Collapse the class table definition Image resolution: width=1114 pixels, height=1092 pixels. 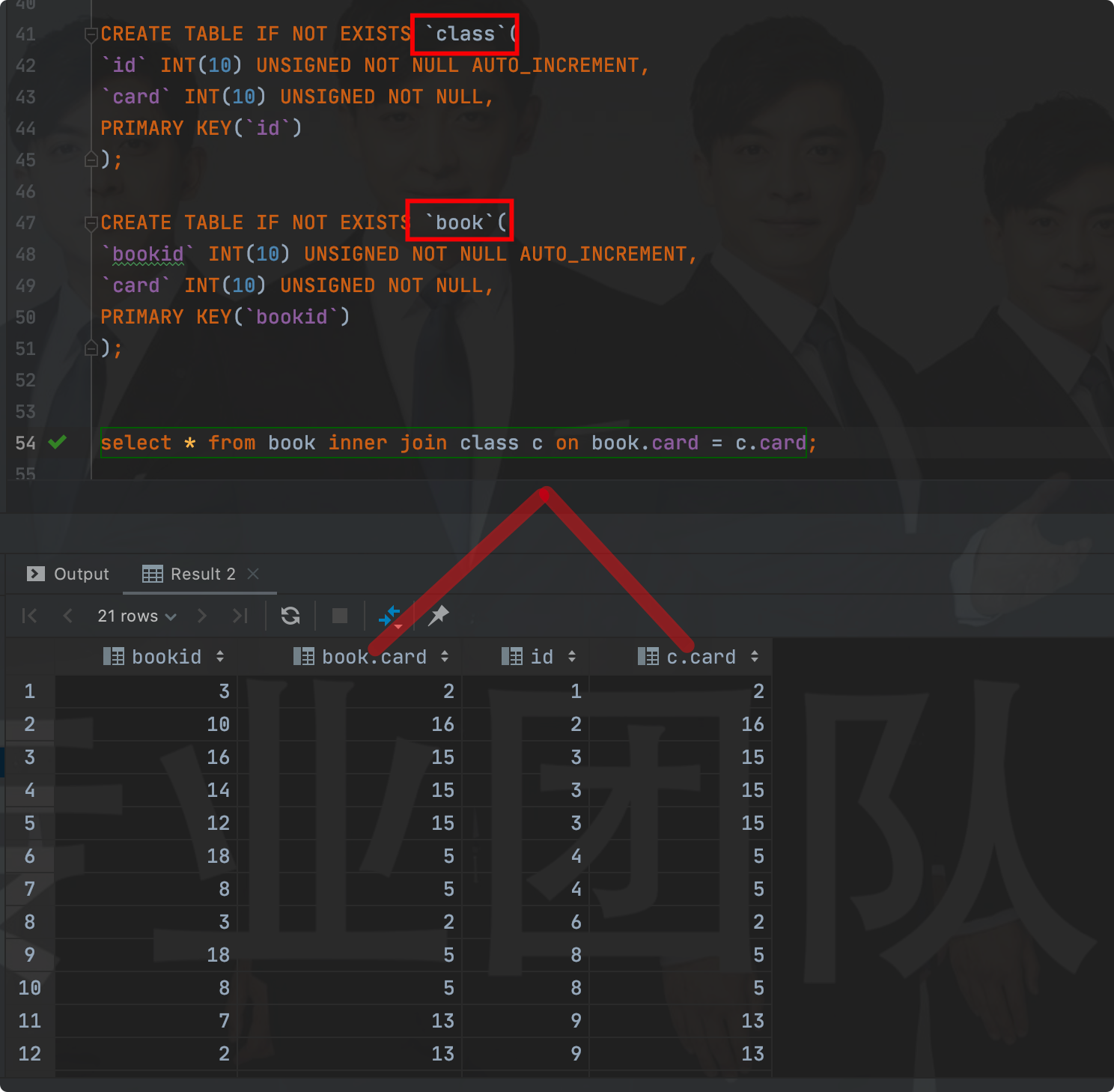(91, 34)
